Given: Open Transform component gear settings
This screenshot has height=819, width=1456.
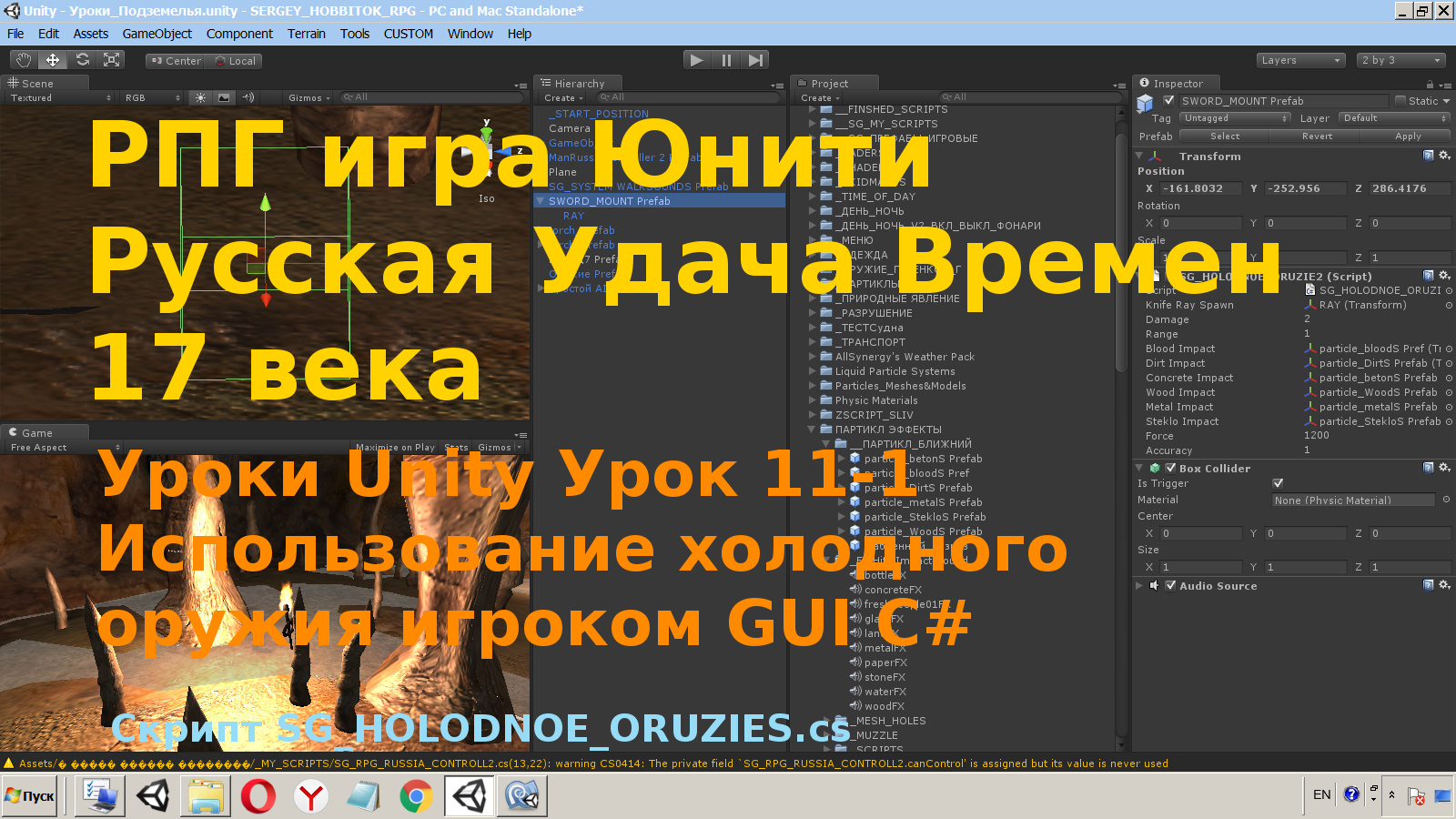Looking at the screenshot, I should (x=1444, y=156).
